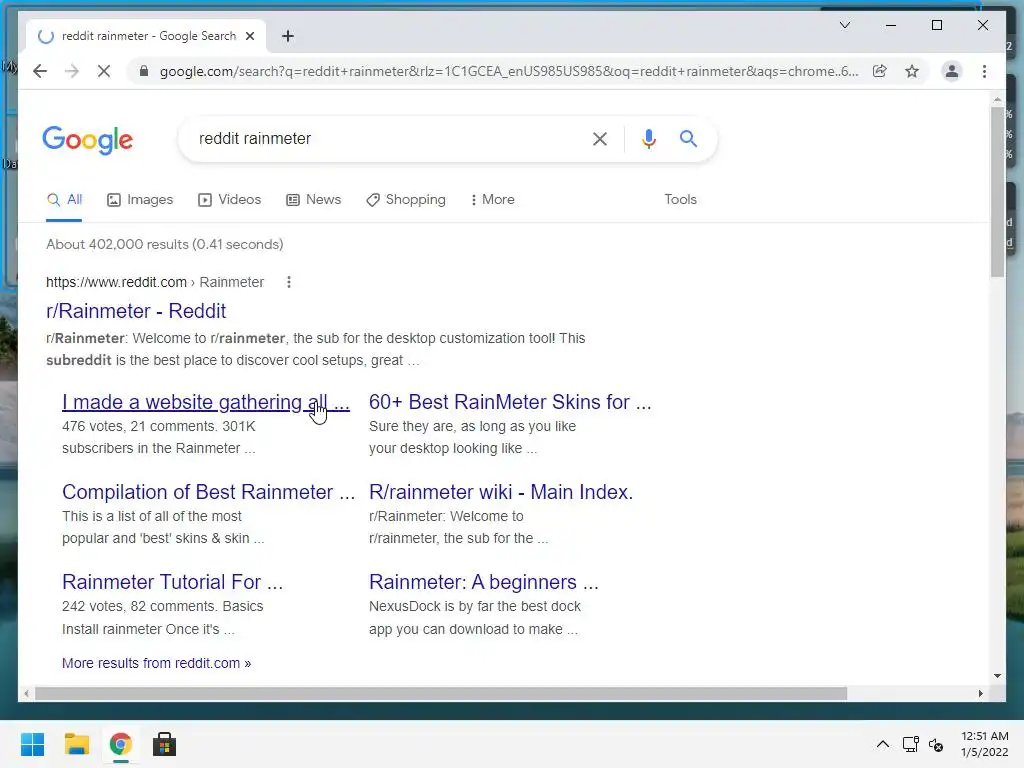Show hidden system tray icons
The height and width of the screenshot is (768, 1024).
882,744
